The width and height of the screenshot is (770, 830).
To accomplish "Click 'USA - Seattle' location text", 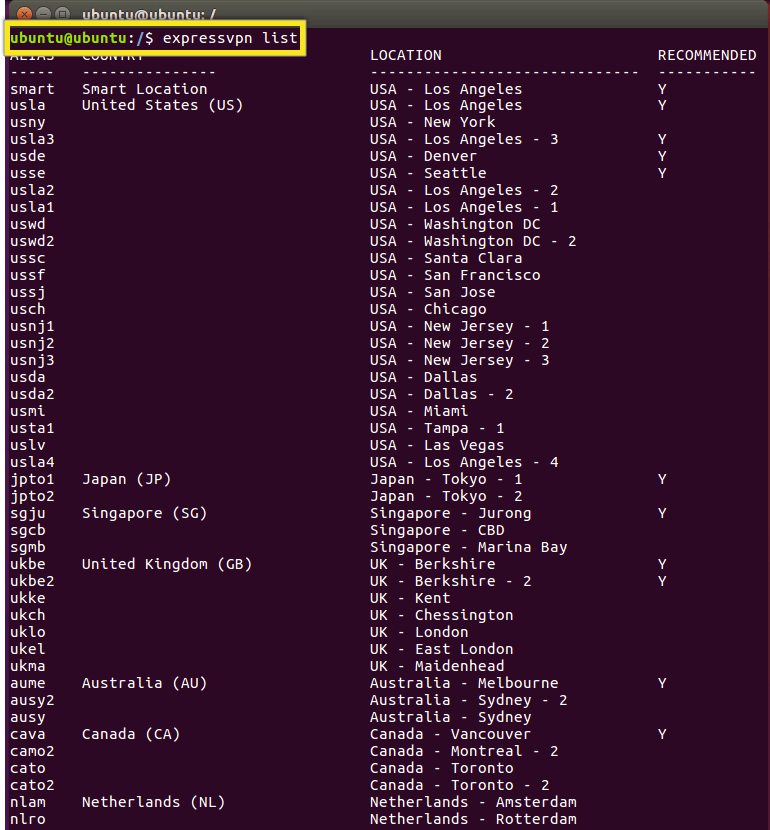I will (x=428, y=173).
